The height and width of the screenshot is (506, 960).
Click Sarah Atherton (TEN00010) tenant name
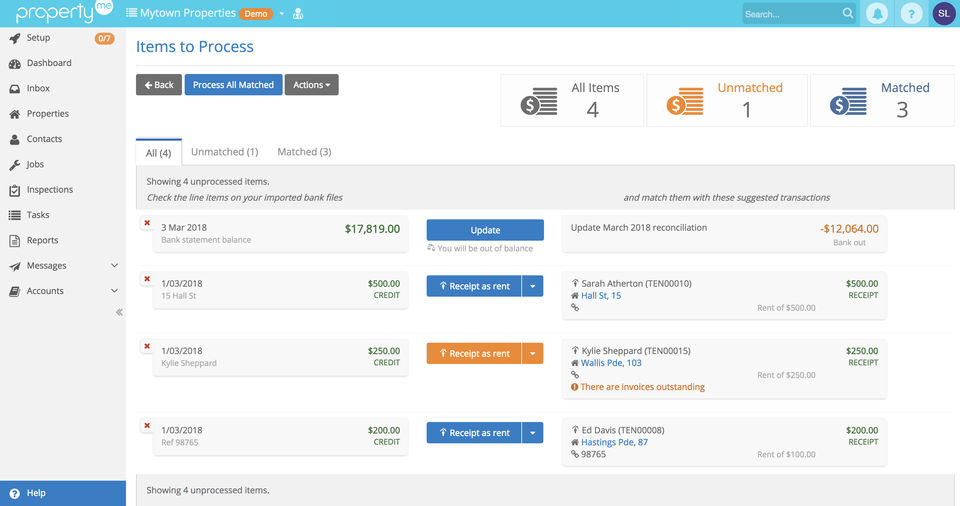[636, 283]
